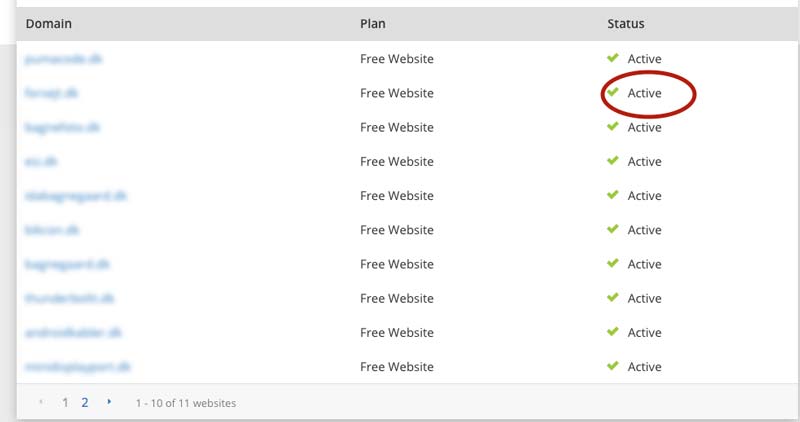Viewport: 800px width, 422px height.
Task: Click the green checkmark in the third row
Action: tap(613, 127)
